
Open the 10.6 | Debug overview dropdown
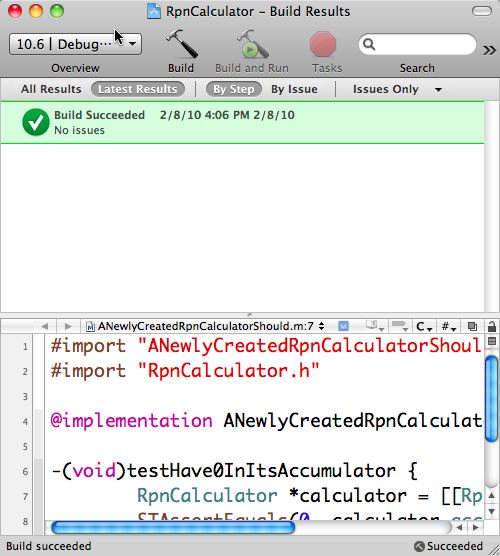coord(75,44)
